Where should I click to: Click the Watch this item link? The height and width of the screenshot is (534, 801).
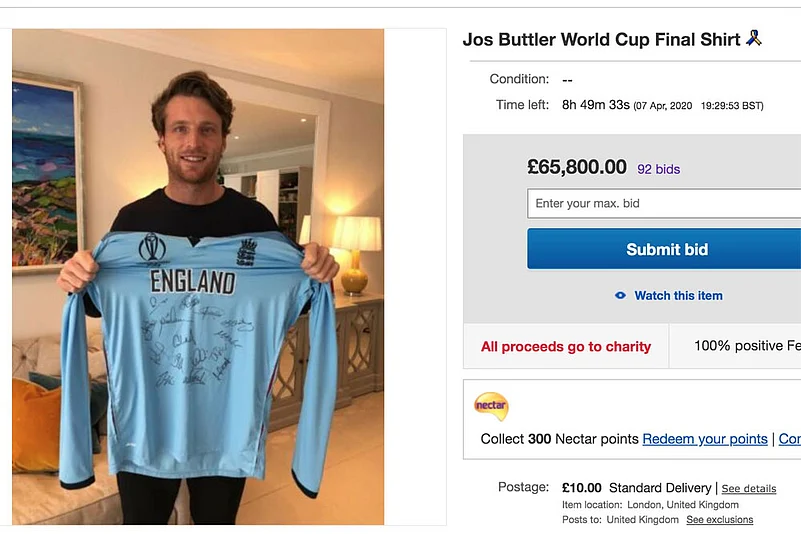(678, 295)
